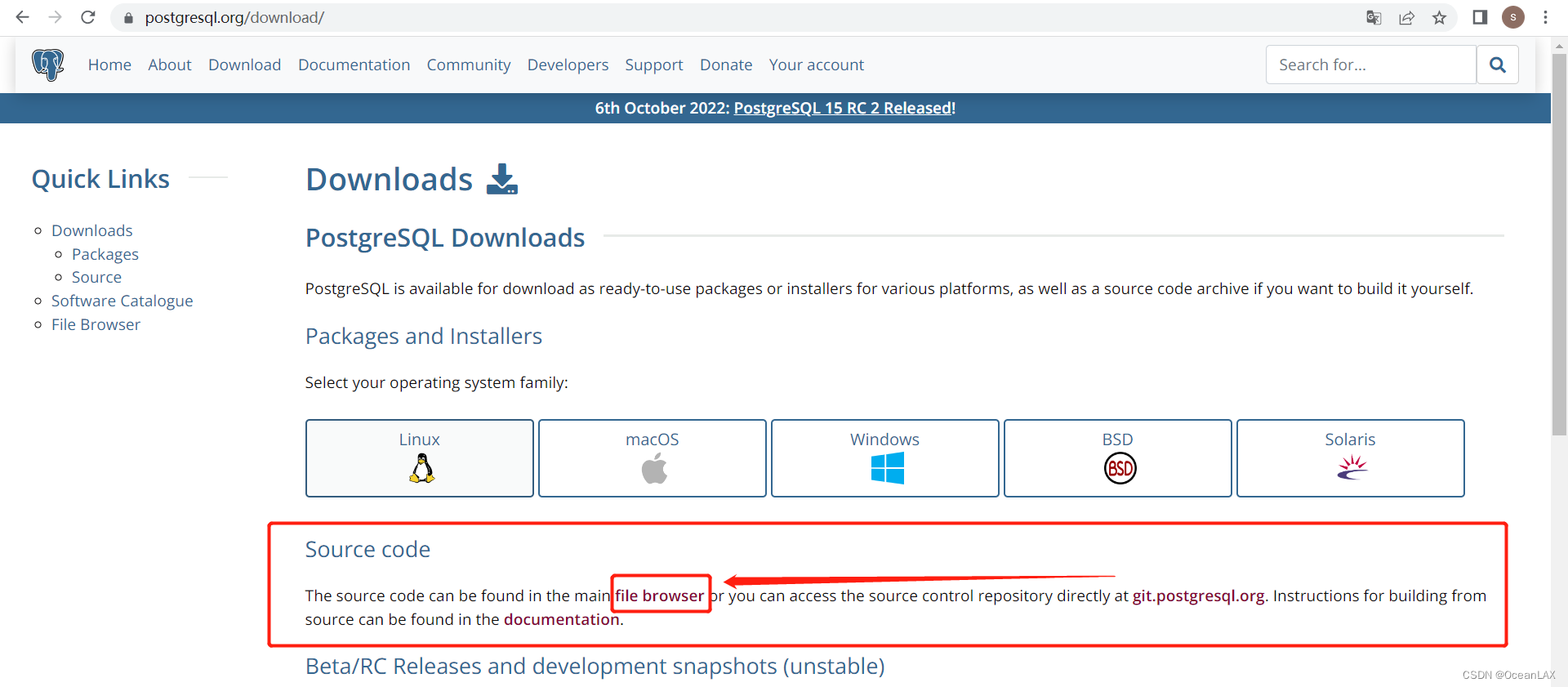Click the download icon beside Downloads heading

pyautogui.click(x=502, y=179)
